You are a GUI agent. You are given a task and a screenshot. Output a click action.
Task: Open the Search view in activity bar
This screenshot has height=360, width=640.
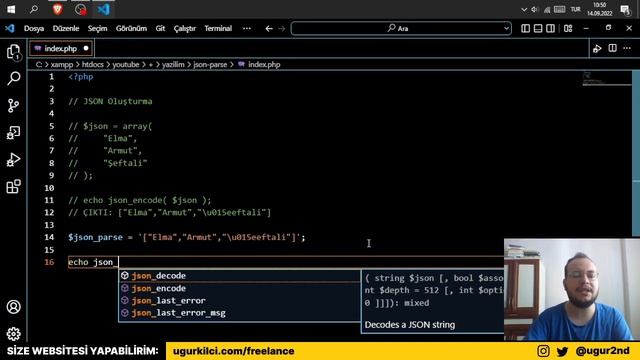point(13,78)
